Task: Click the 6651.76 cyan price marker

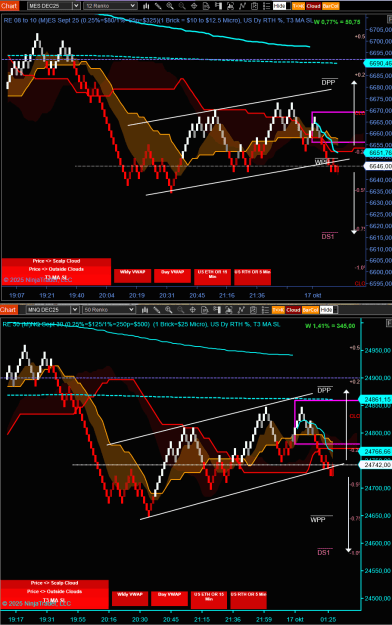Action: 379,153
